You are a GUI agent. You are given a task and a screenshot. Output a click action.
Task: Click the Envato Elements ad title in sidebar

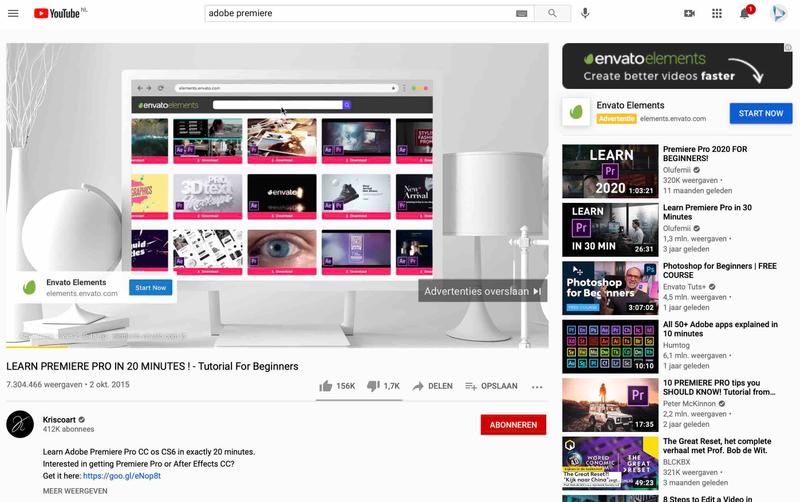pos(630,105)
